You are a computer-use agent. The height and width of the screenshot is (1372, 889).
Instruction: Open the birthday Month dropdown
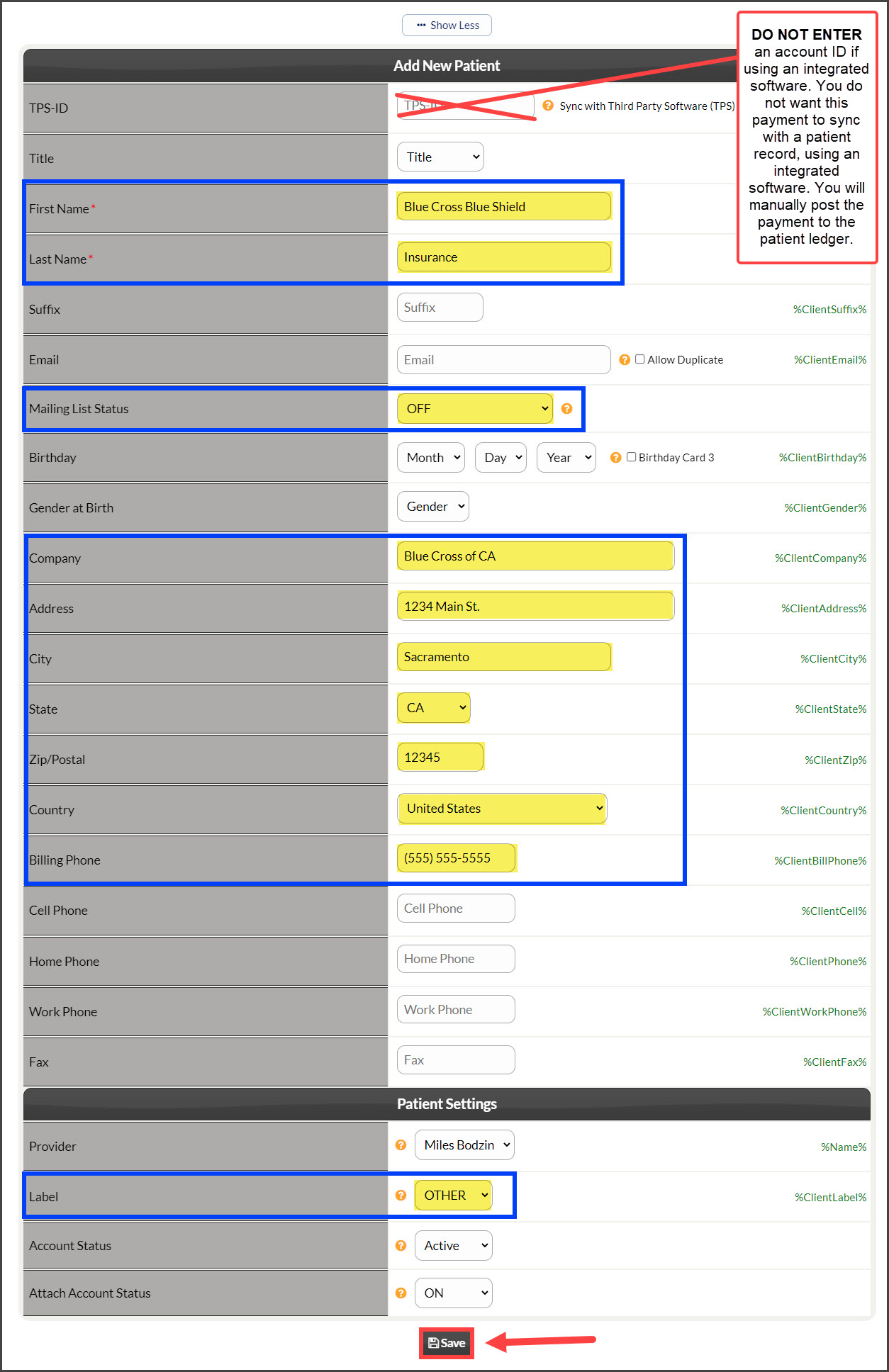[431, 458]
